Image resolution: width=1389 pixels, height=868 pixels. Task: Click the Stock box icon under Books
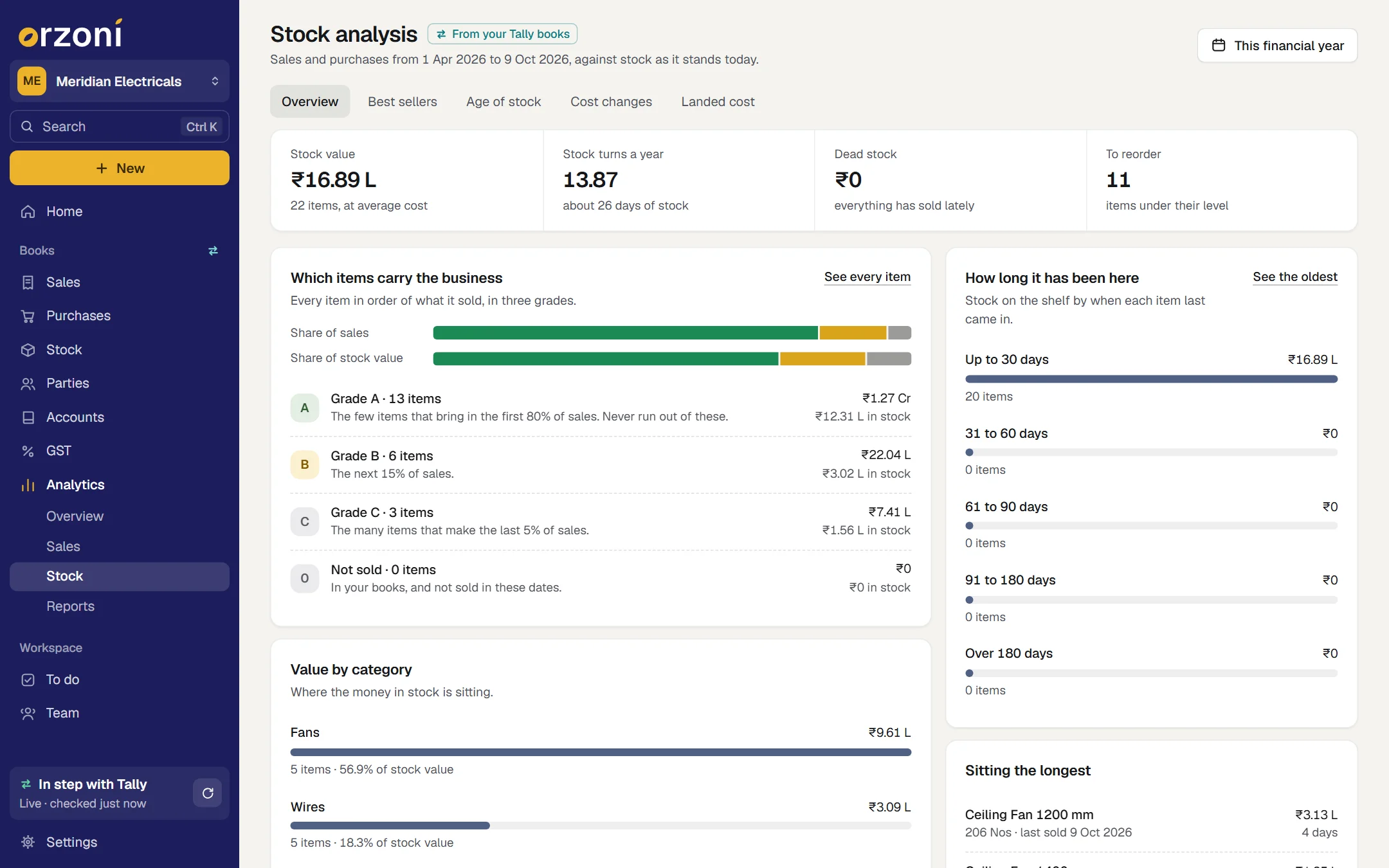[x=28, y=350]
